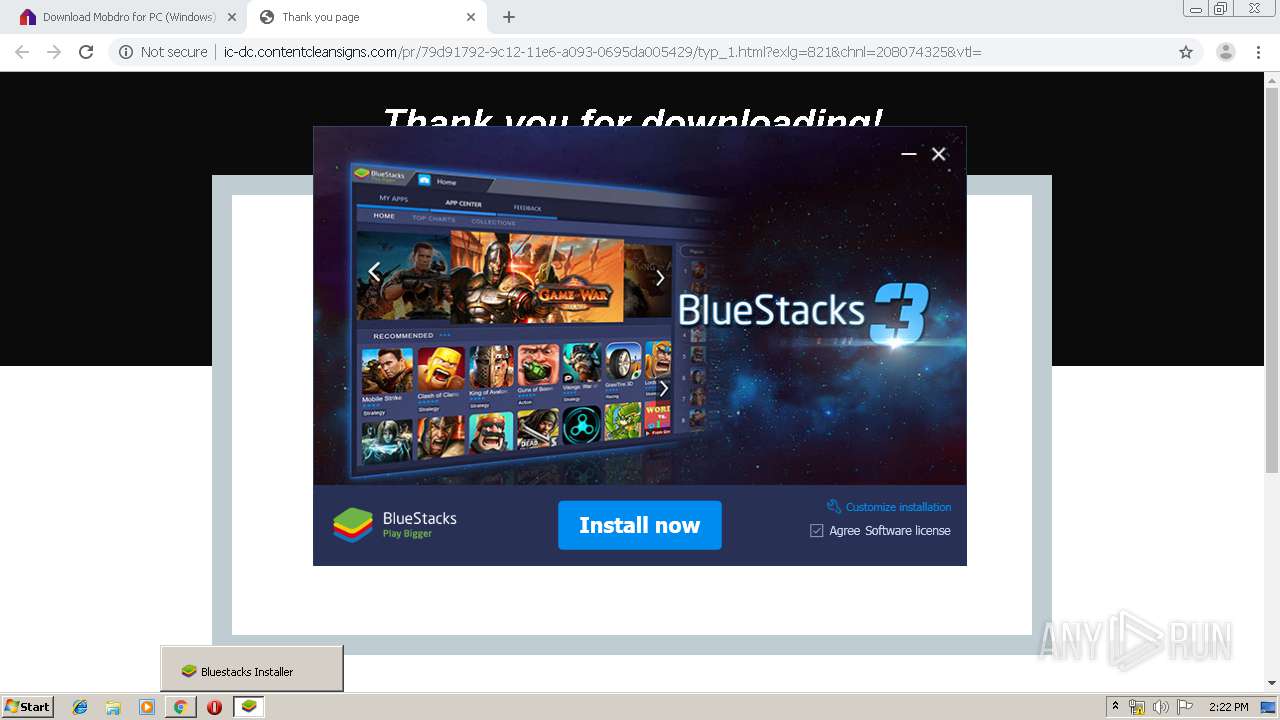The image size is (1280, 720).
Task: Open the Windows Start menu
Action: point(28,707)
